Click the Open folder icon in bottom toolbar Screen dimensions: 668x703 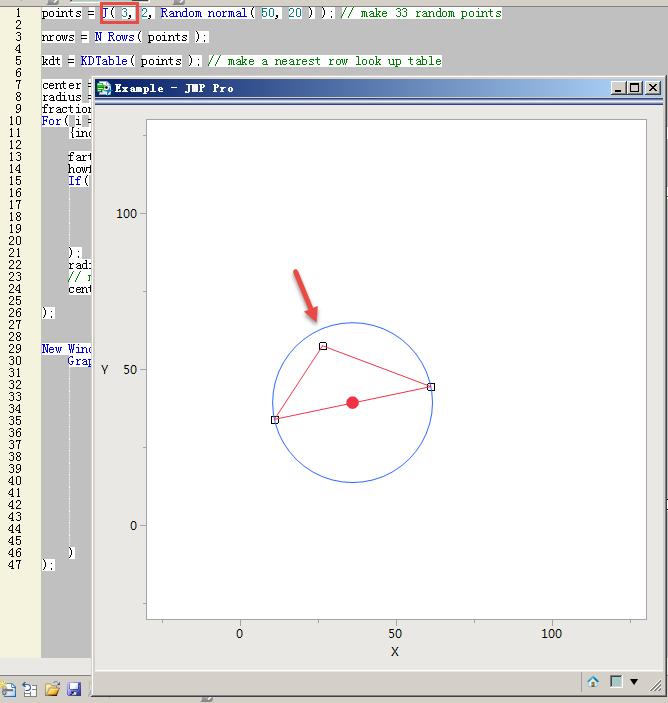(52, 689)
